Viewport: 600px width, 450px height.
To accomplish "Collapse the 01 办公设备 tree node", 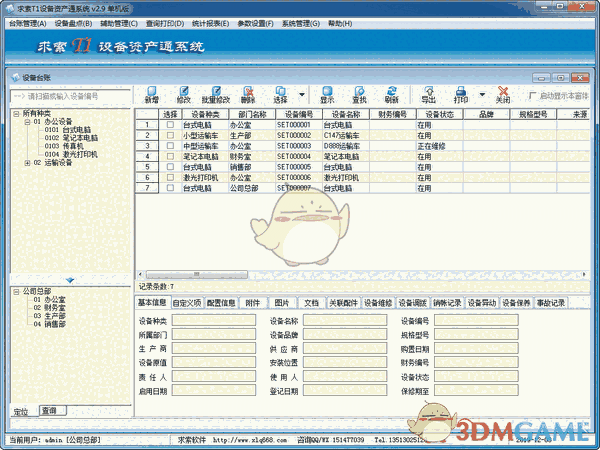I will click(x=27, y=122).
